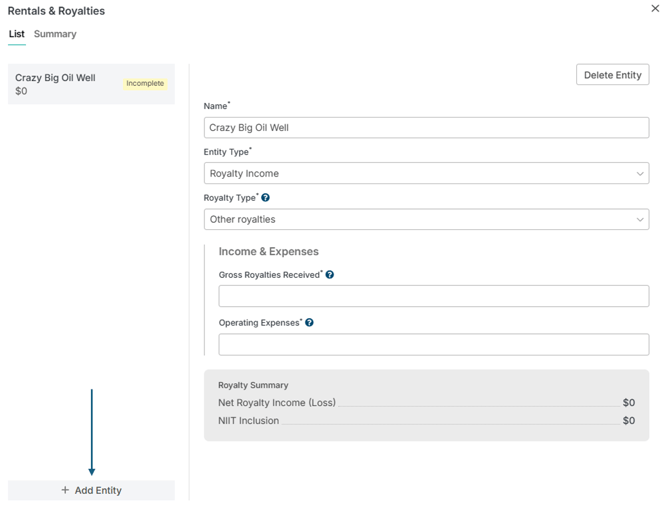Focus the Operating Expenses field
The width and height of the screenshot is (670, 511).
(x=434, y=344)
